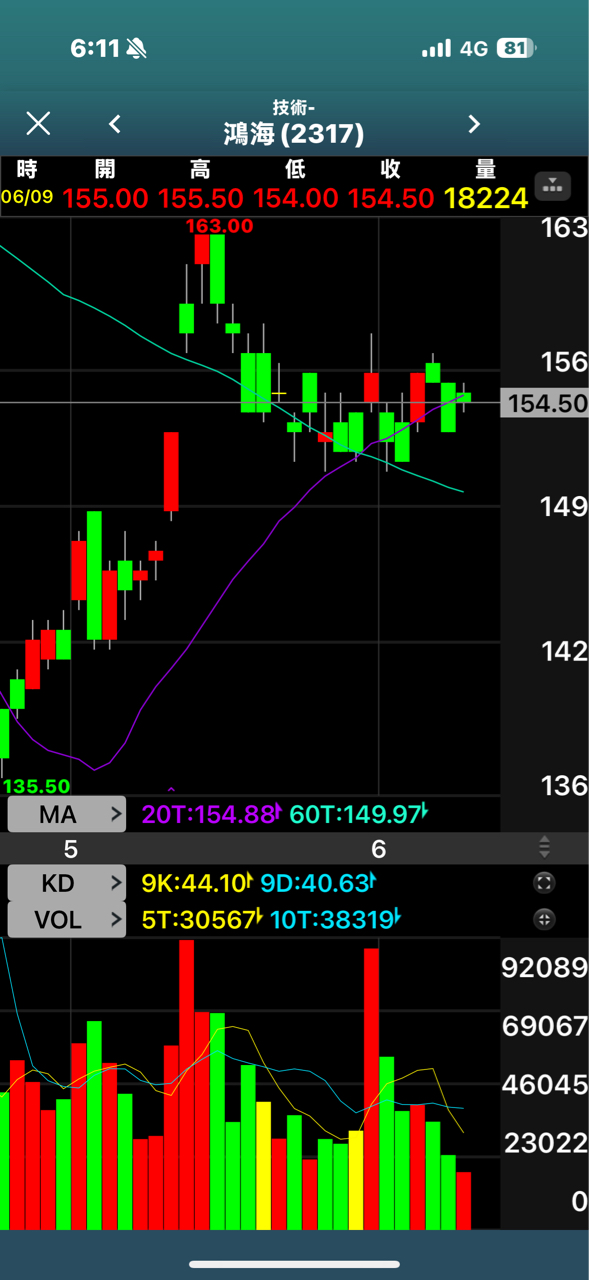This screenshot has height=1280, width=589.
Task: Expand the VOL indicator selector
Action: click(x=67, y=919)
